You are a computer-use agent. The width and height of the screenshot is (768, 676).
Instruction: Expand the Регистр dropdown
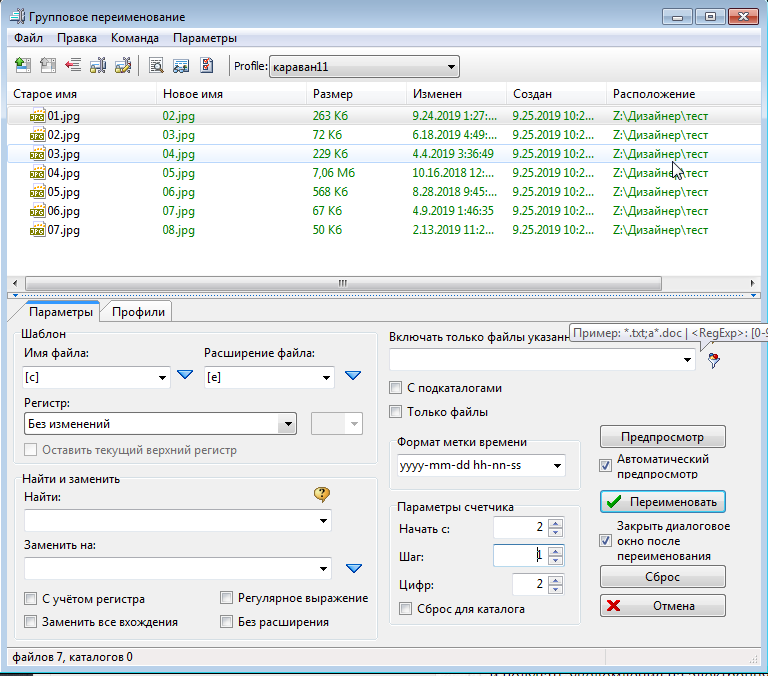coord(288,424)
